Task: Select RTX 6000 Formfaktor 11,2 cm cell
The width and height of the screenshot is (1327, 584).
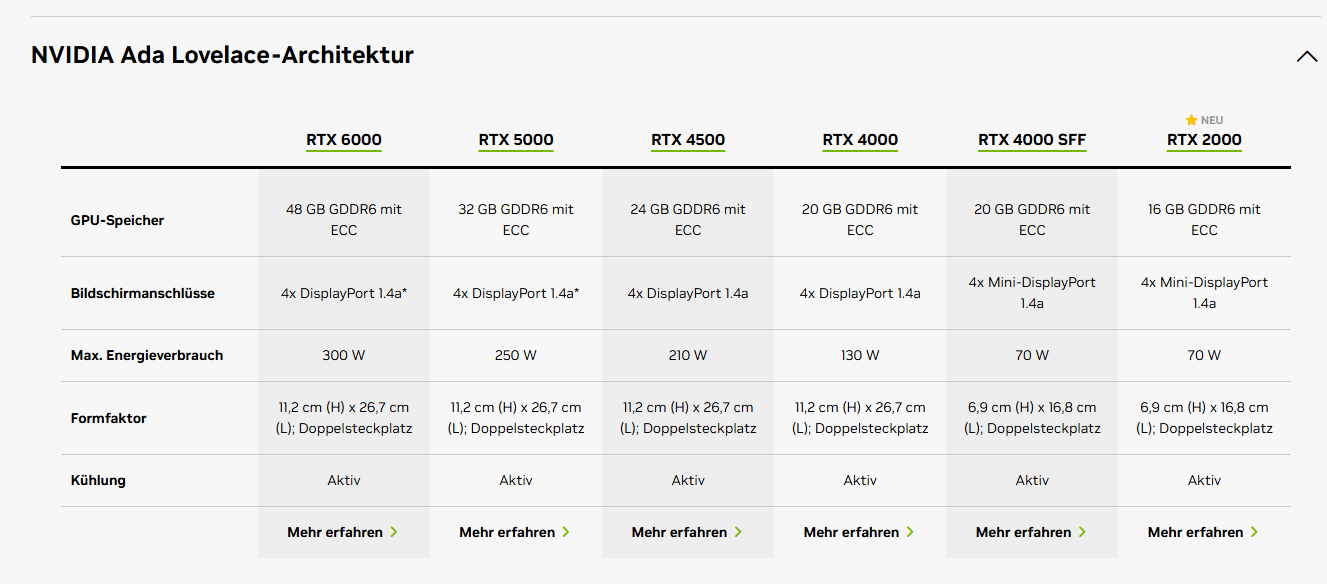Action: click(x=344, y=418)
